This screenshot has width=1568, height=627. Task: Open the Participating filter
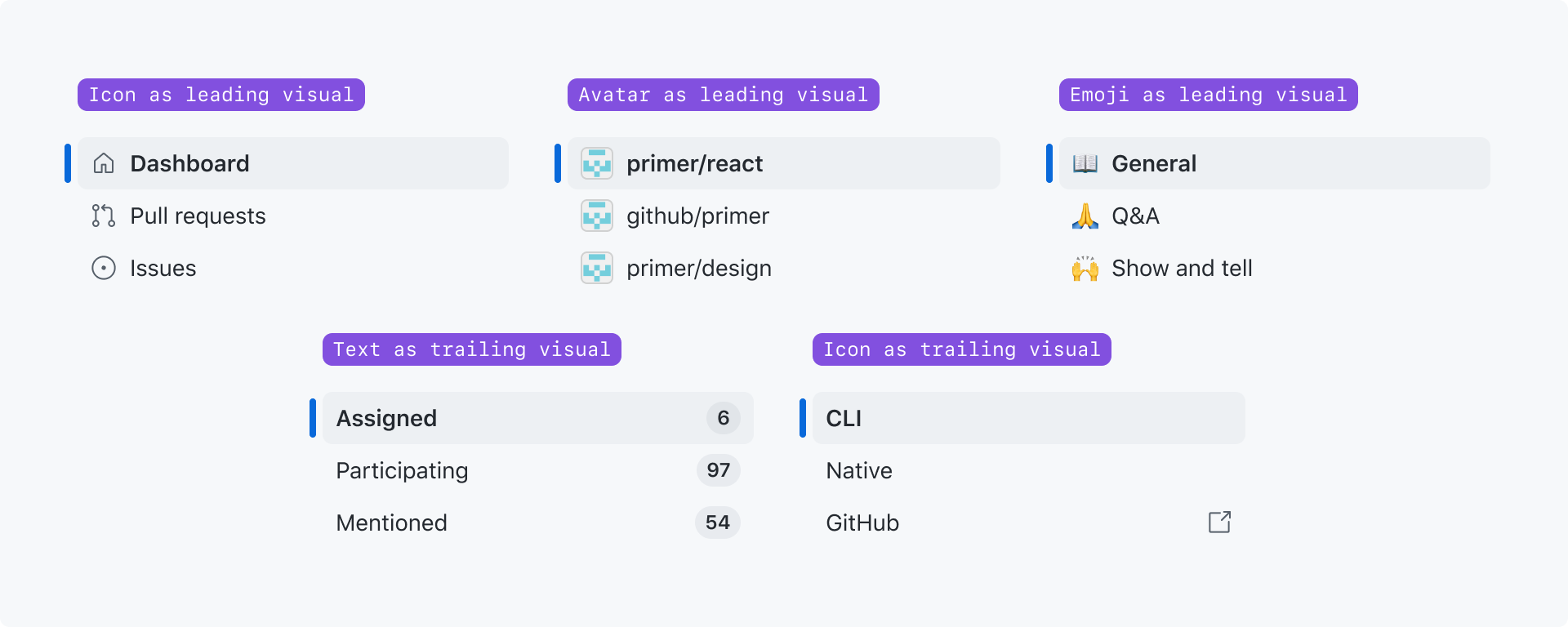[x=538, y=470]
